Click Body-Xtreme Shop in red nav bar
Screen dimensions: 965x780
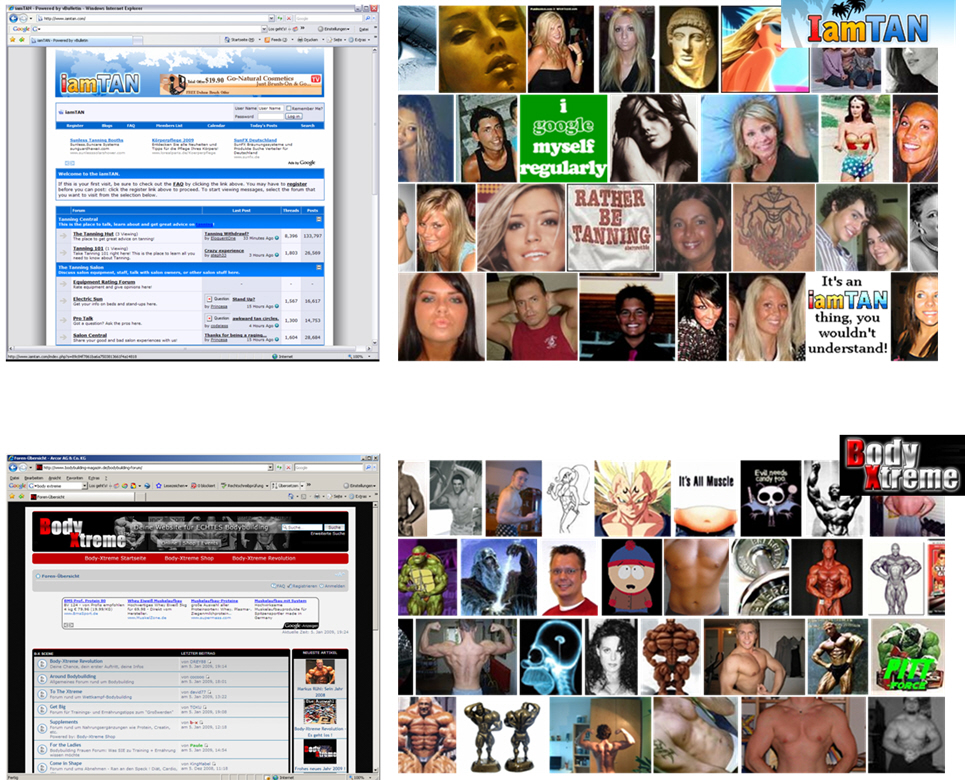coord(189,558)
